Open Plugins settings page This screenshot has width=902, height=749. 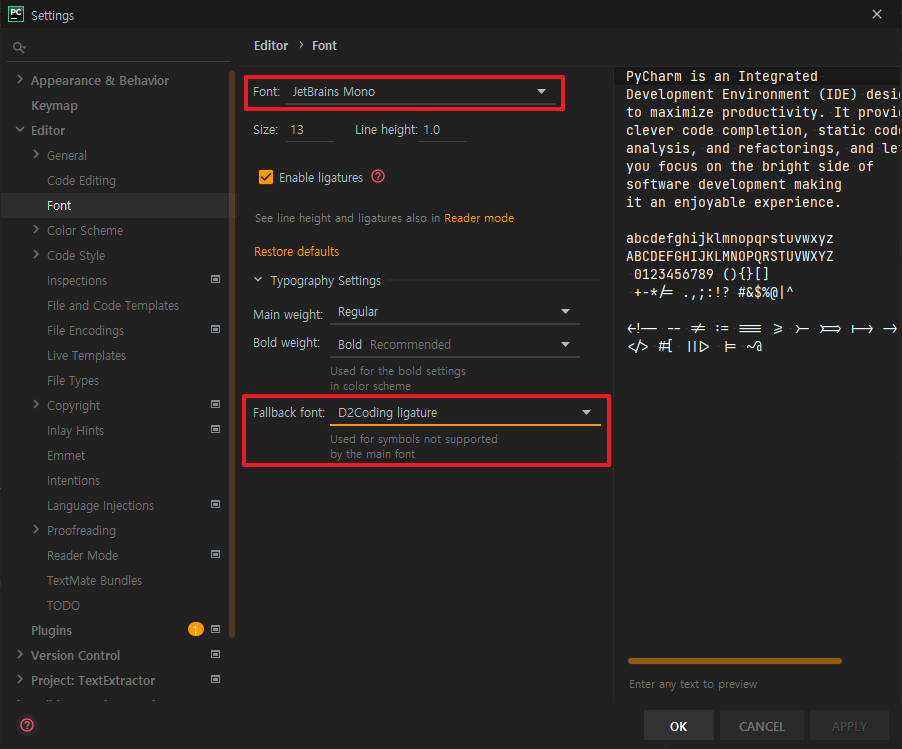51,630
